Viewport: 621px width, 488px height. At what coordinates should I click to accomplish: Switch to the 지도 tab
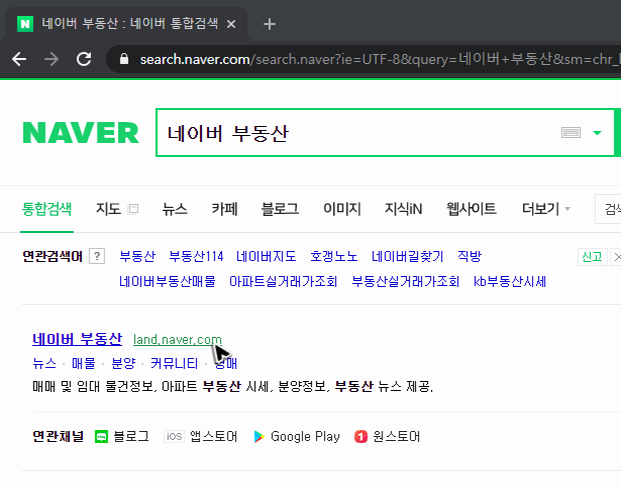pos(108,209)
